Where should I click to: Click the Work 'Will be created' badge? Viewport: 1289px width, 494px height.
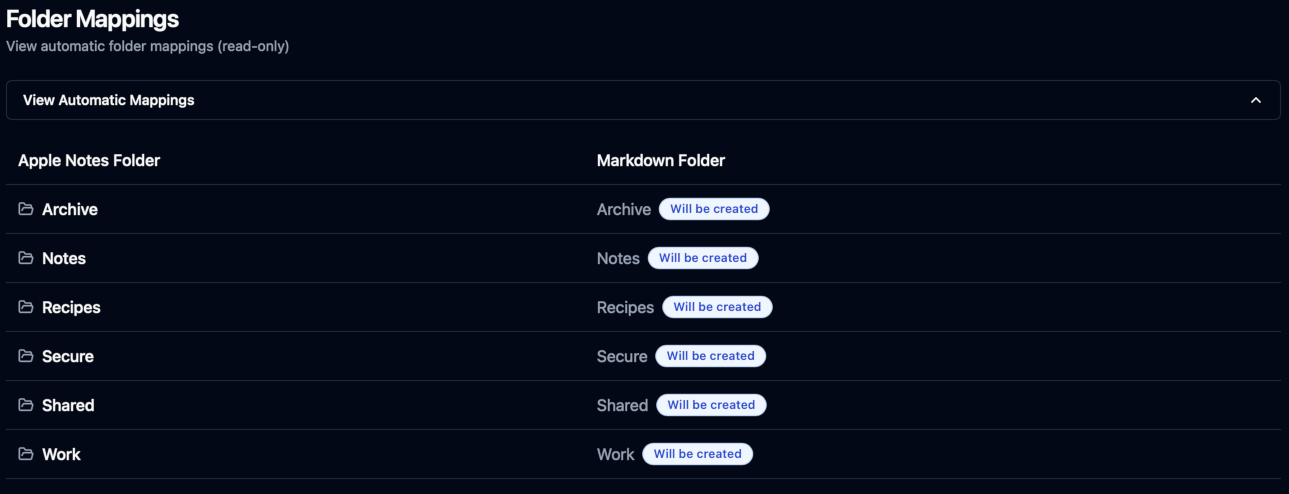(x=697, y=454)
